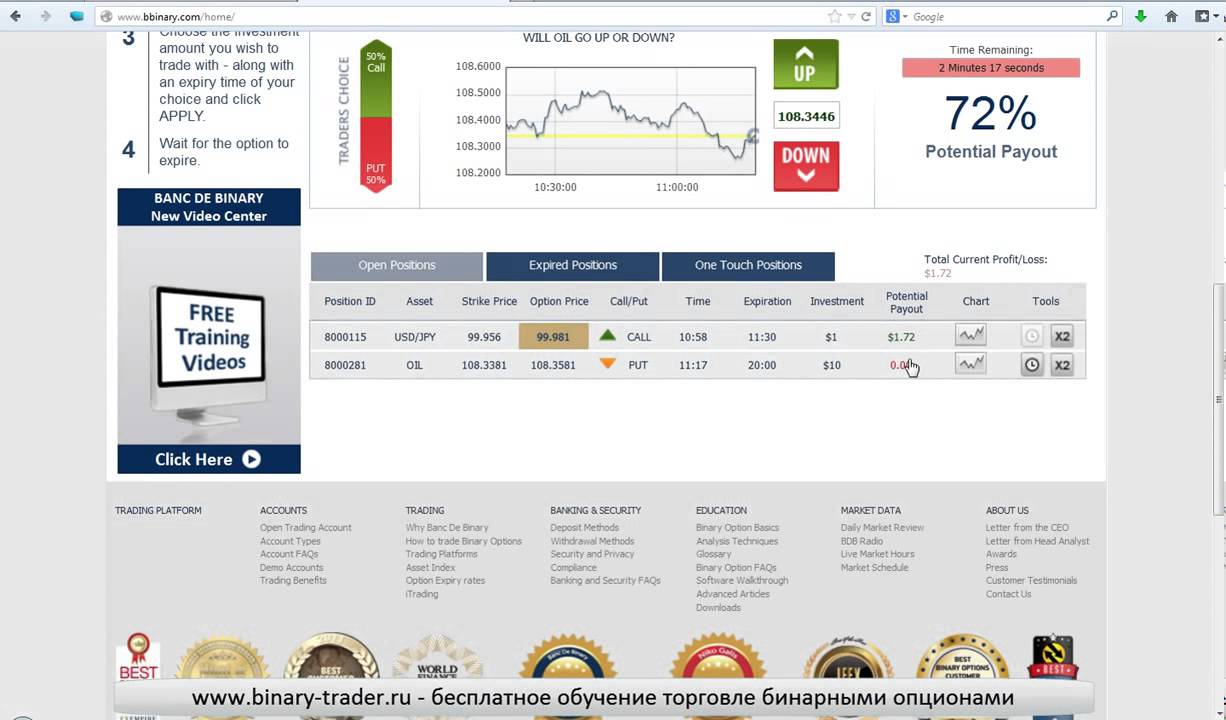Click the Time Remaining red bar
This screenshot has height=720, width=1226.
click(x=991, y=68)
